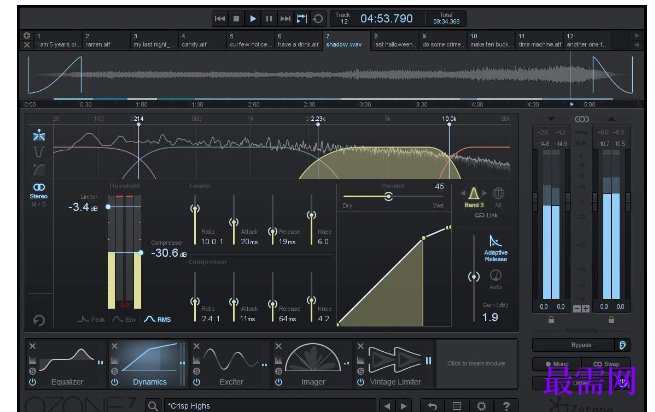
Task: Select the crossover band view icon
Action: point(39,135)
